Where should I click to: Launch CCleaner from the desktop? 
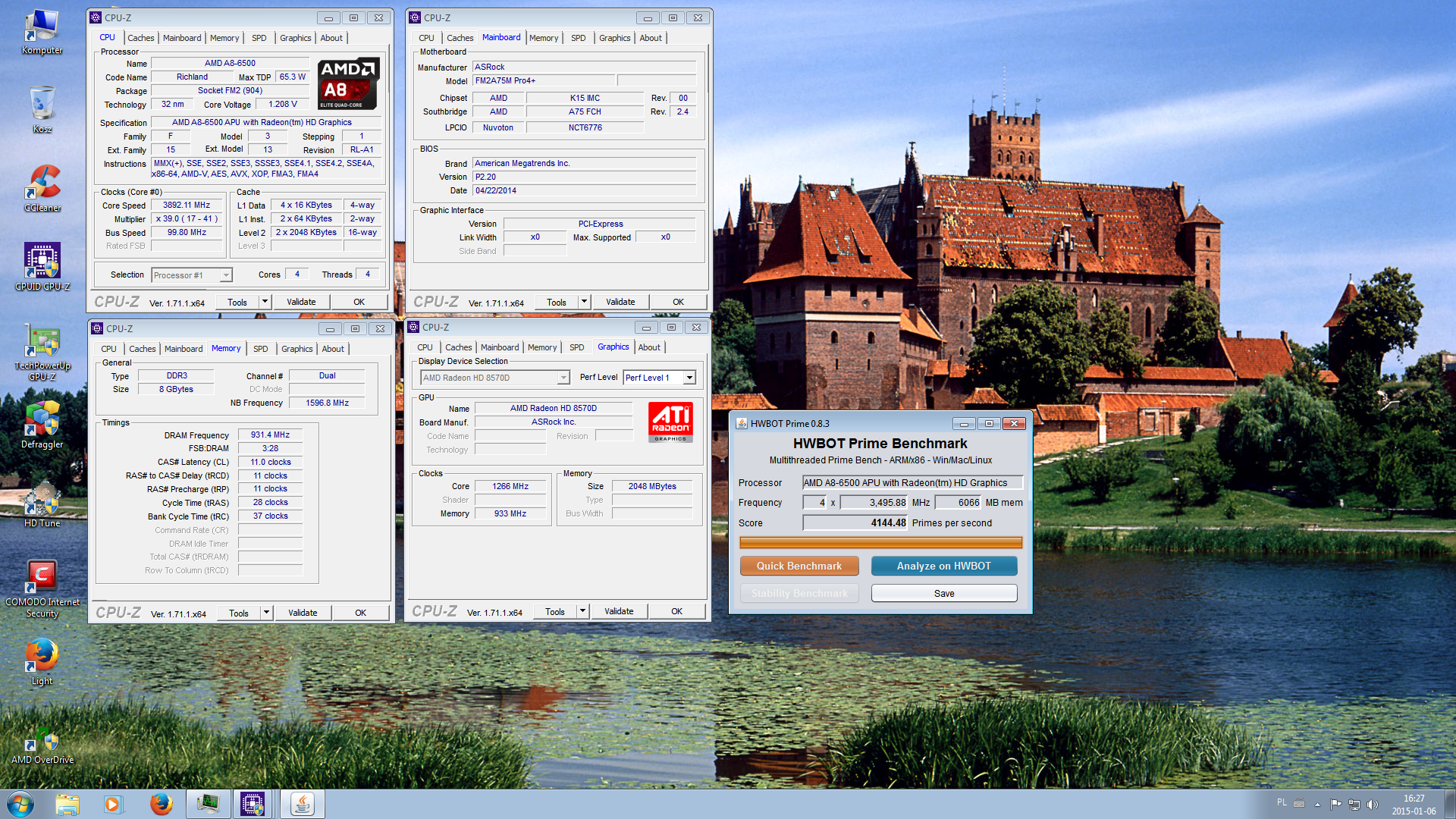pos(42,190)
